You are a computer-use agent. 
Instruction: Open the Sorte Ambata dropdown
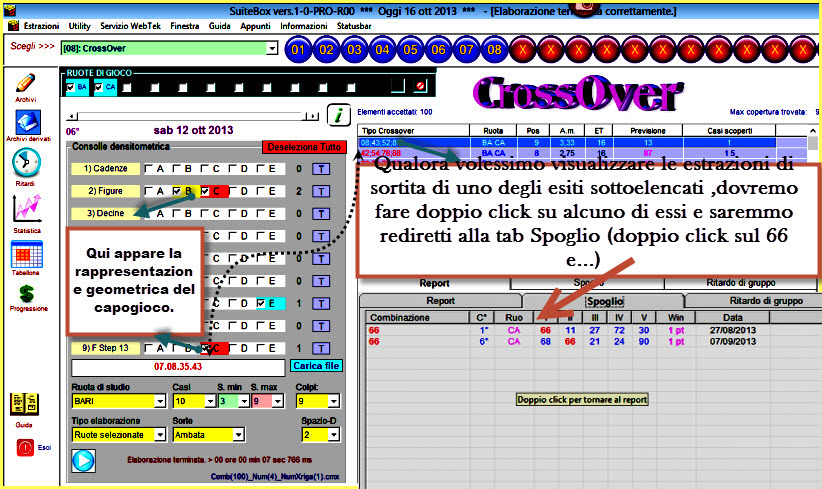pyautogui.click(x=239, y=435)
